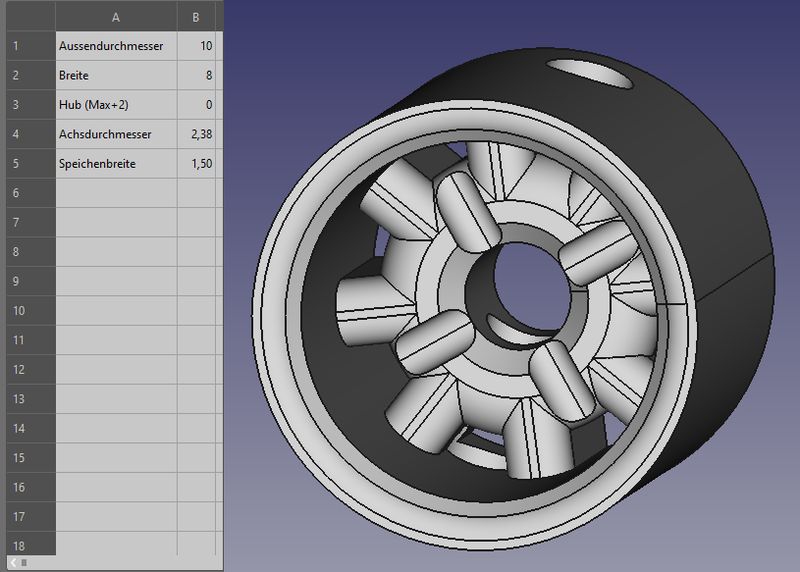Select column B header
Image resolution: width=800 pixels, height=572 pixels.
click(196, 17)
